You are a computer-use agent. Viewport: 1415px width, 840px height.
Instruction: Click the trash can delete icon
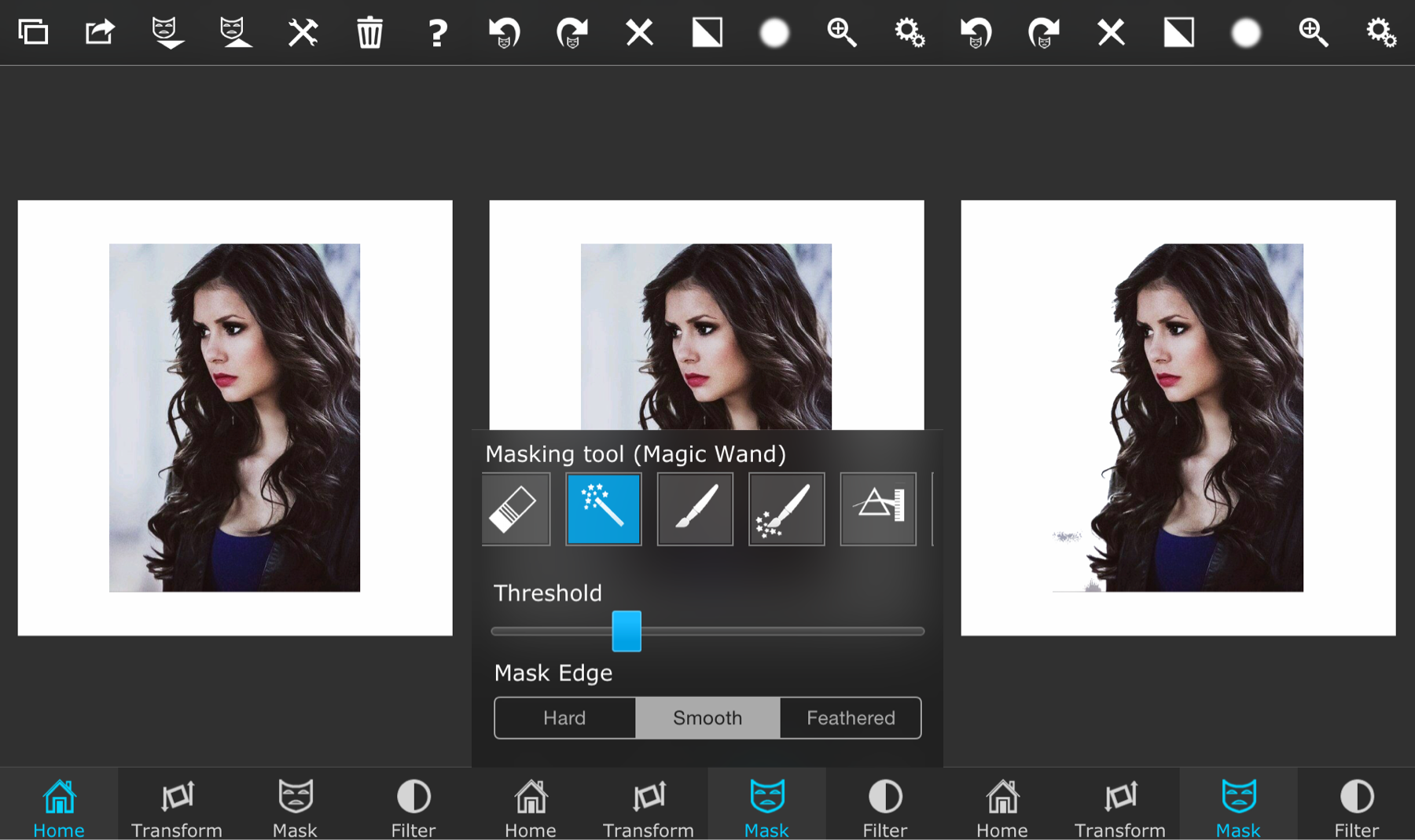(x=369, y=33)
